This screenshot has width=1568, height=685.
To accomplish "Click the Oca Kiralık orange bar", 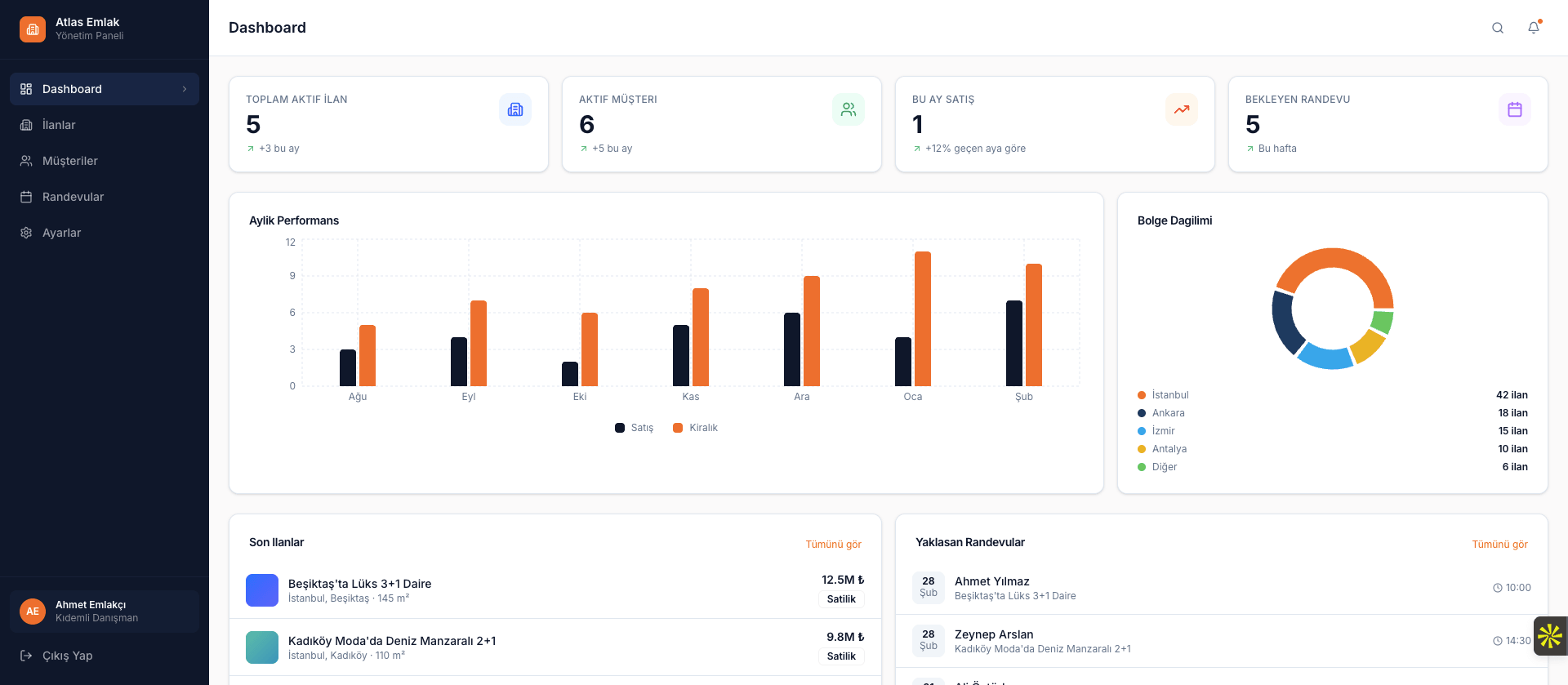I will click(923, 318).
